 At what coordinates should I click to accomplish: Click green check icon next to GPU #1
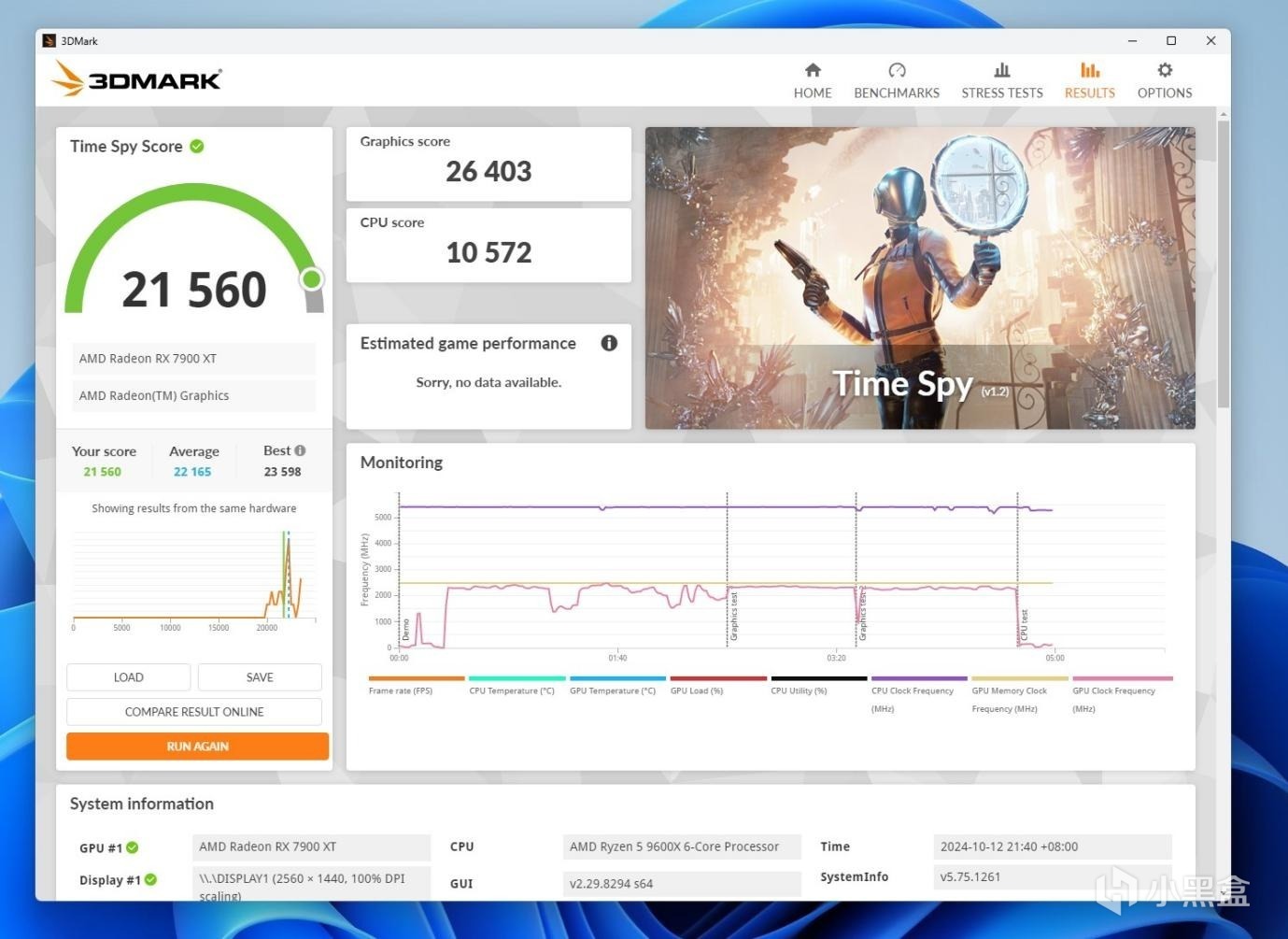point(133,847)
